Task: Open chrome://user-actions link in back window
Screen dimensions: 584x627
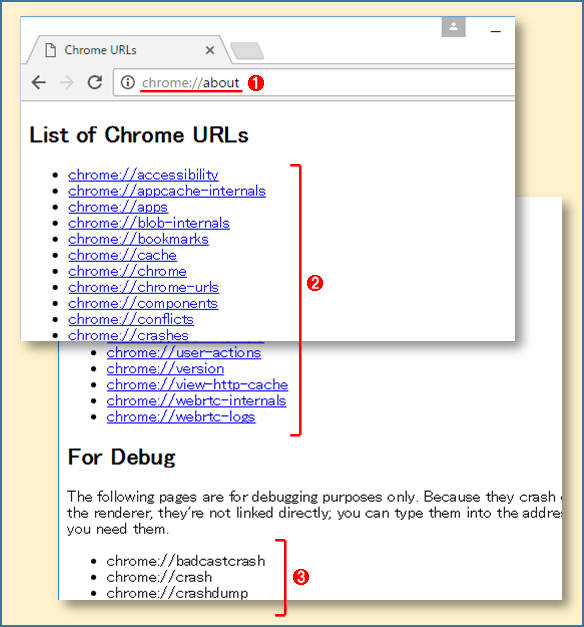Action: coord(184,353)
